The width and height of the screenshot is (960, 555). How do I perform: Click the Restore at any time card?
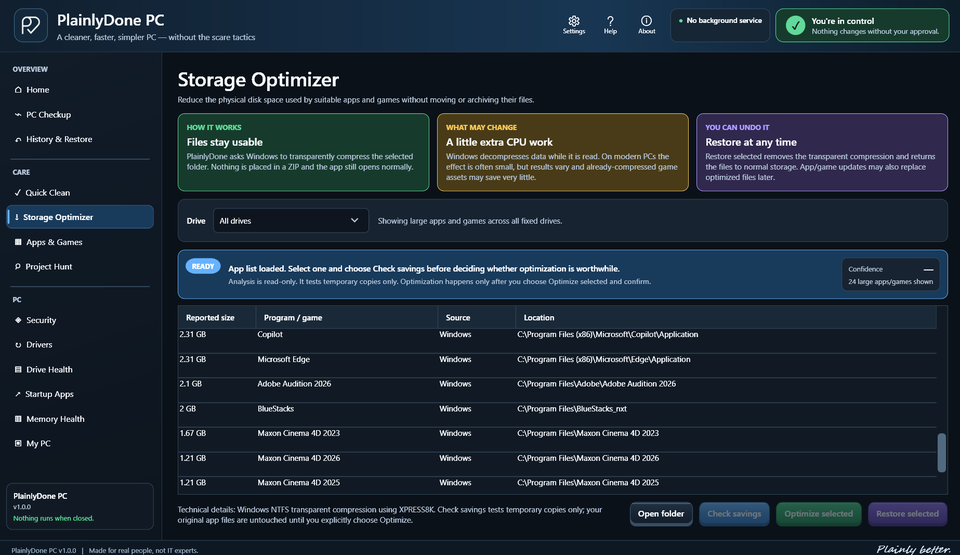[822, 152]
